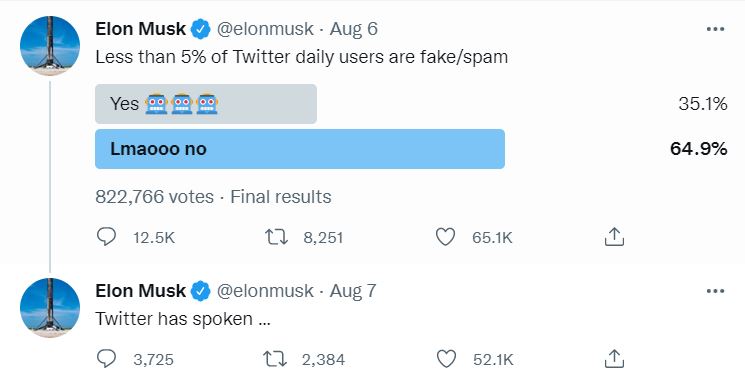This screenshot has width=745, height=375.
Task: Like the poll tweet with 65.1K likes
Action: 445,237
